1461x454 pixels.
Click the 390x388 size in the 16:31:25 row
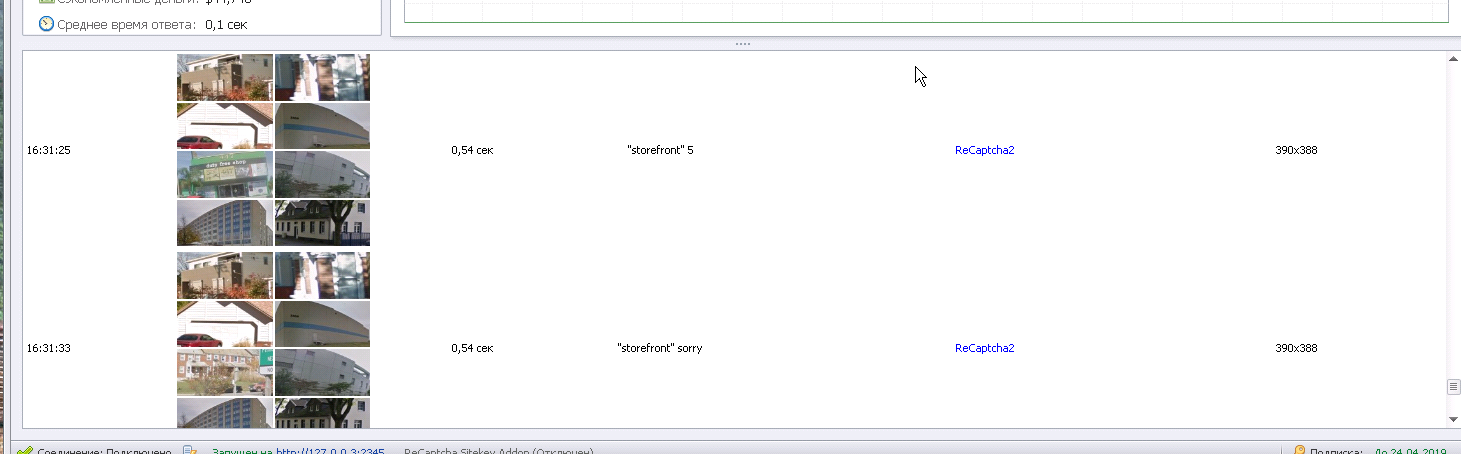point(1296,150)
